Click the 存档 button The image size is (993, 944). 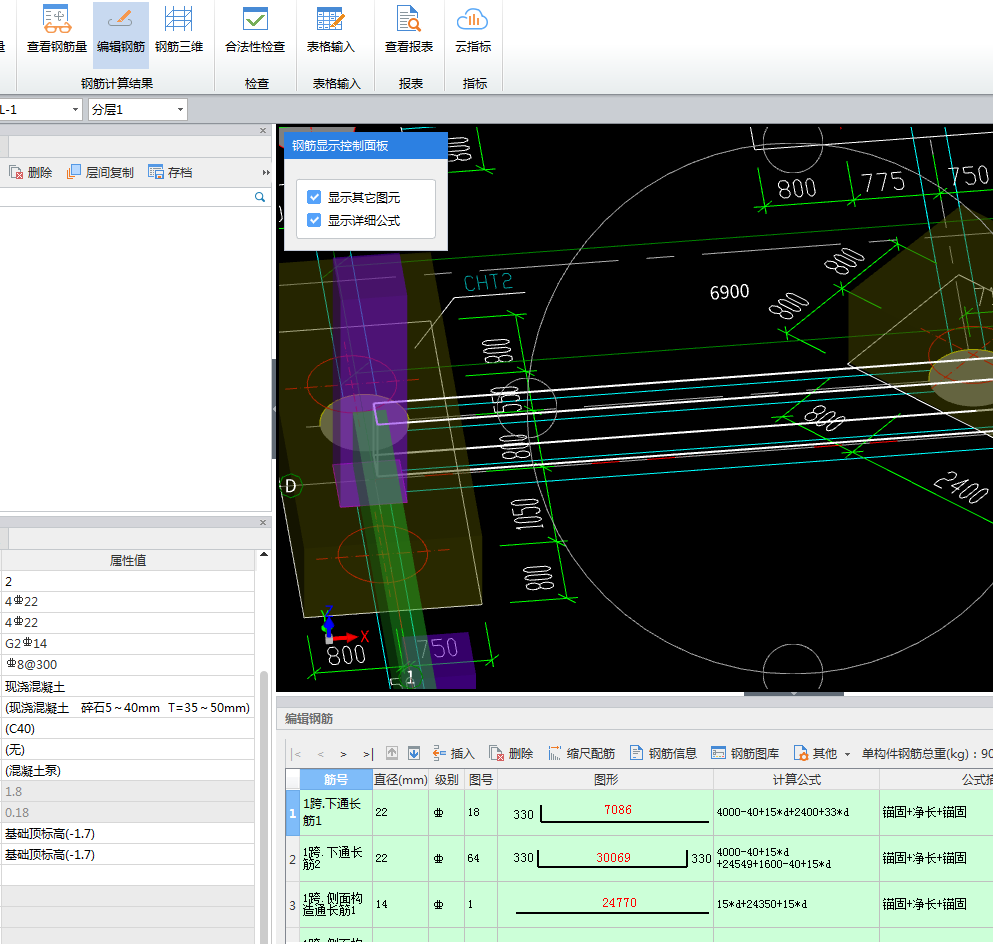170,172
